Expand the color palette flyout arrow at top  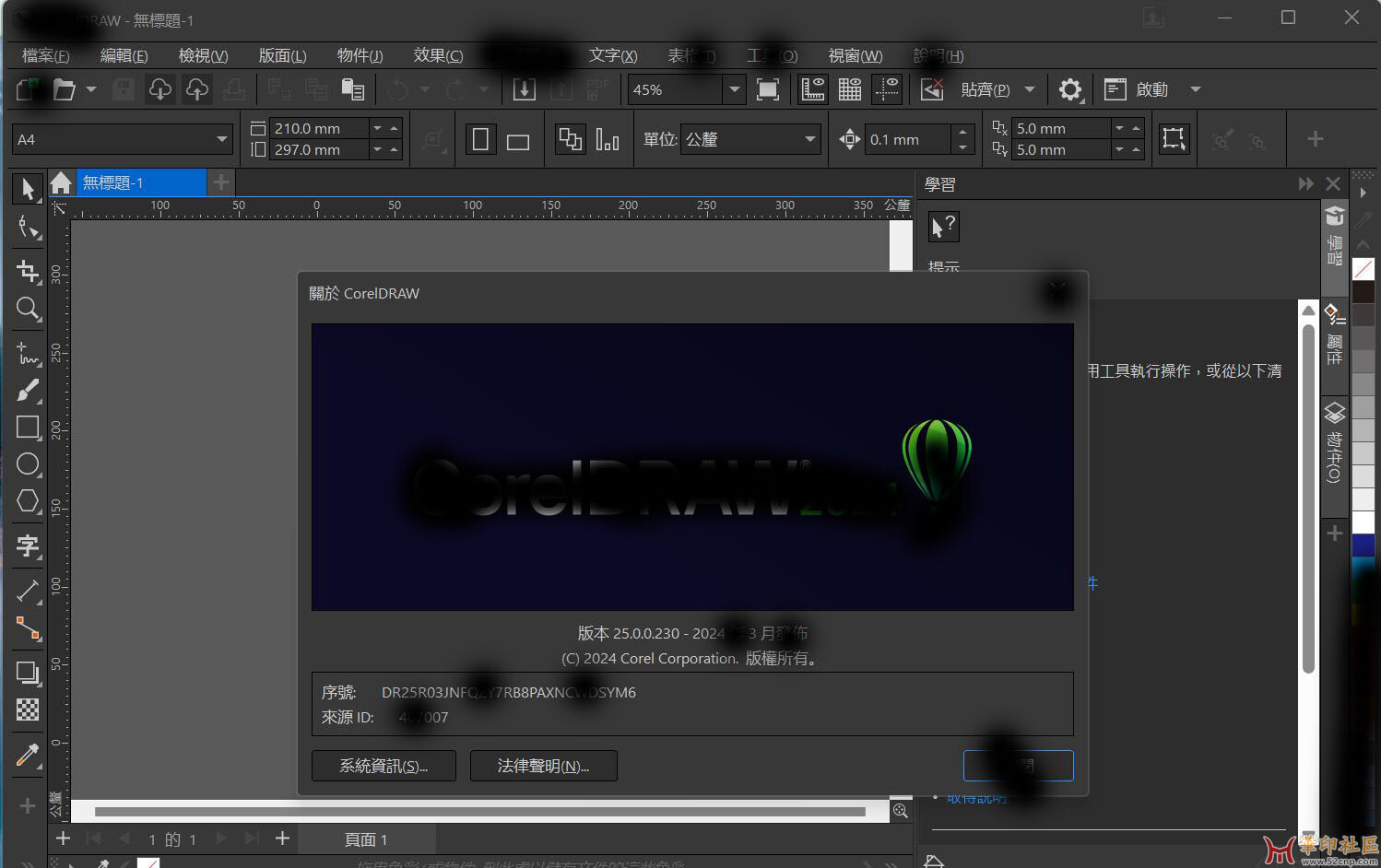pyautogui.click(x=1363, y=193)
